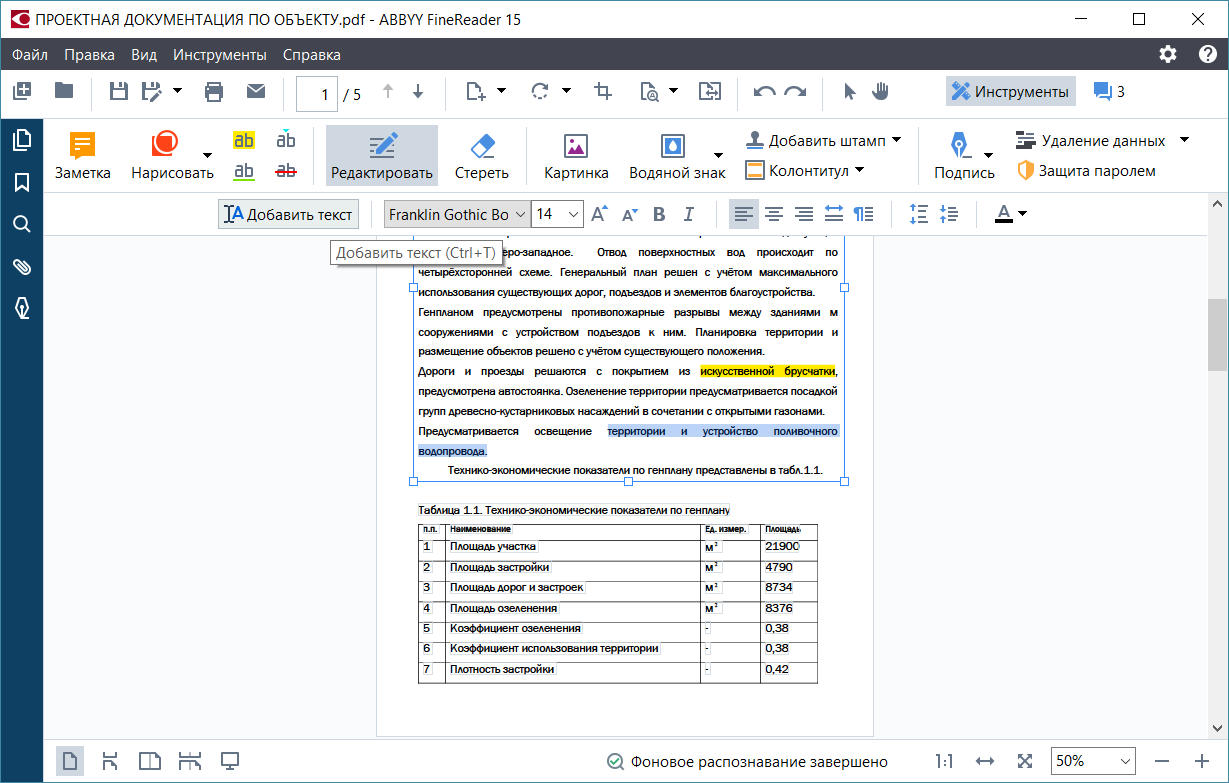
Task: Open the Search panel in the left sidebar
Action: pyautogui.click(x=21, y=224)
